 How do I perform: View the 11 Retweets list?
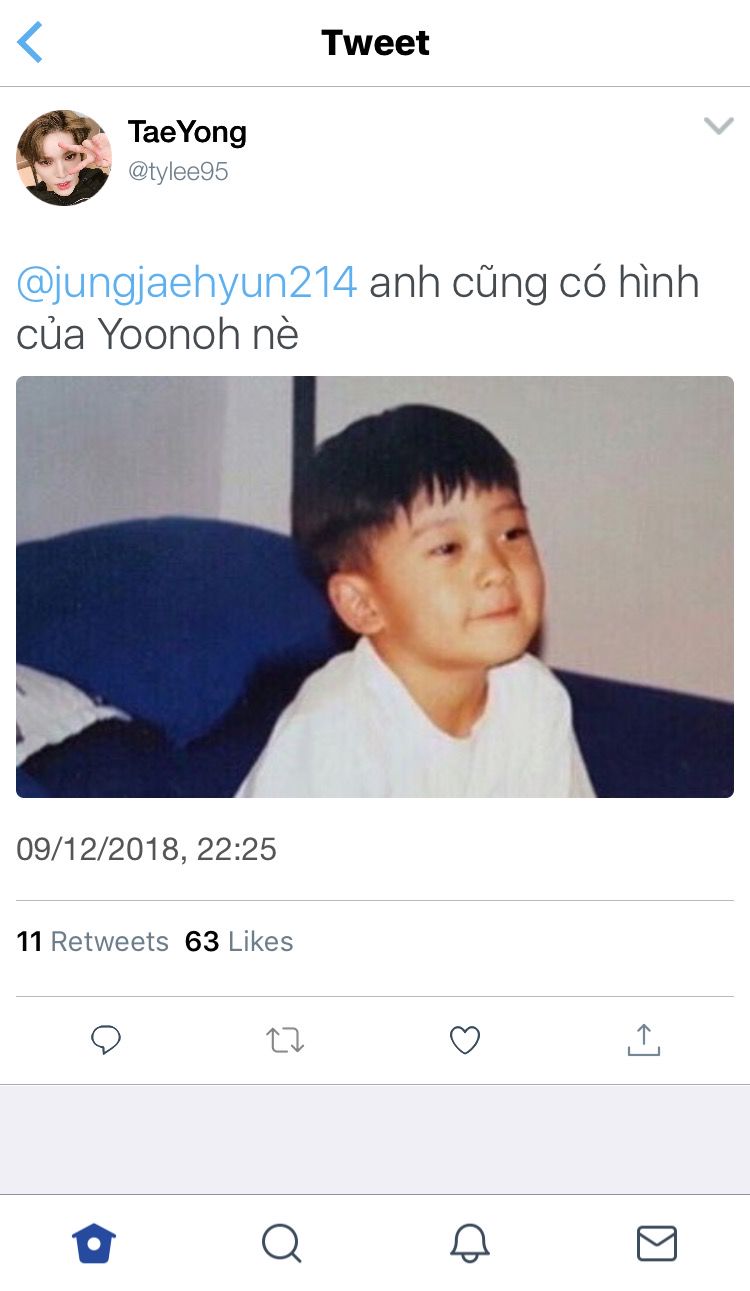click(x=92, y=942)
